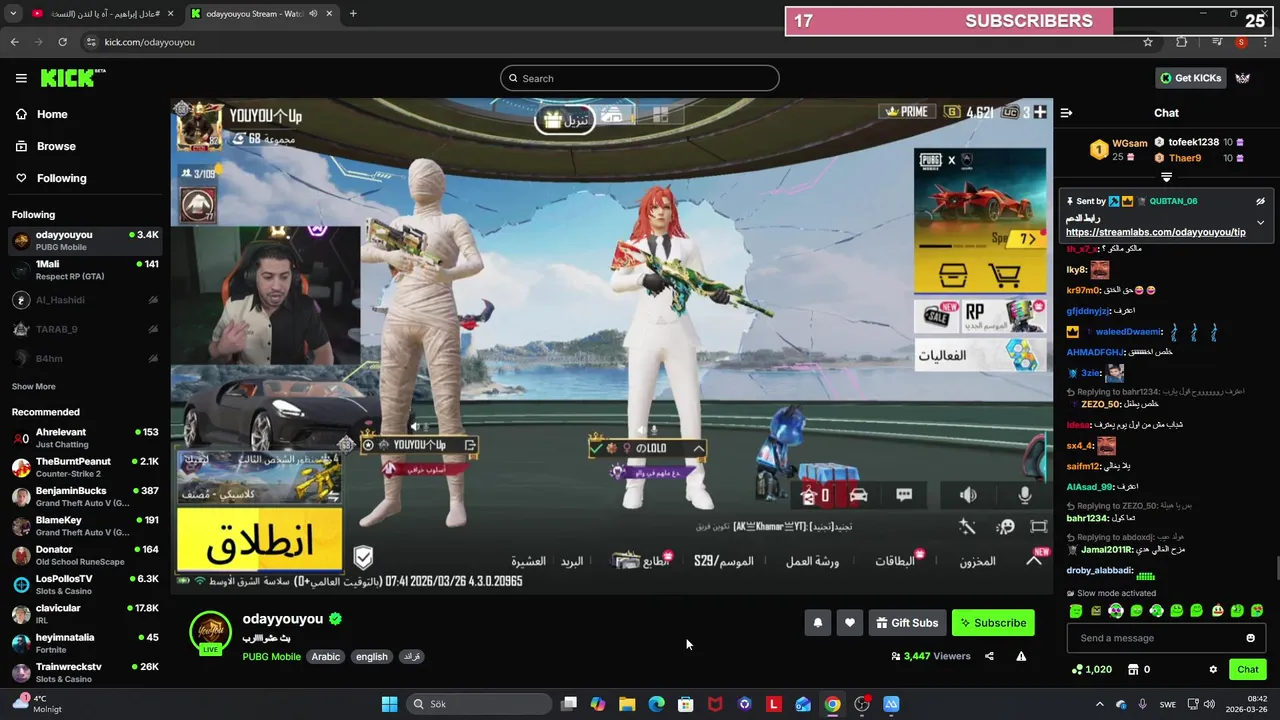Select followed channel 1Mali

(85, 270)
